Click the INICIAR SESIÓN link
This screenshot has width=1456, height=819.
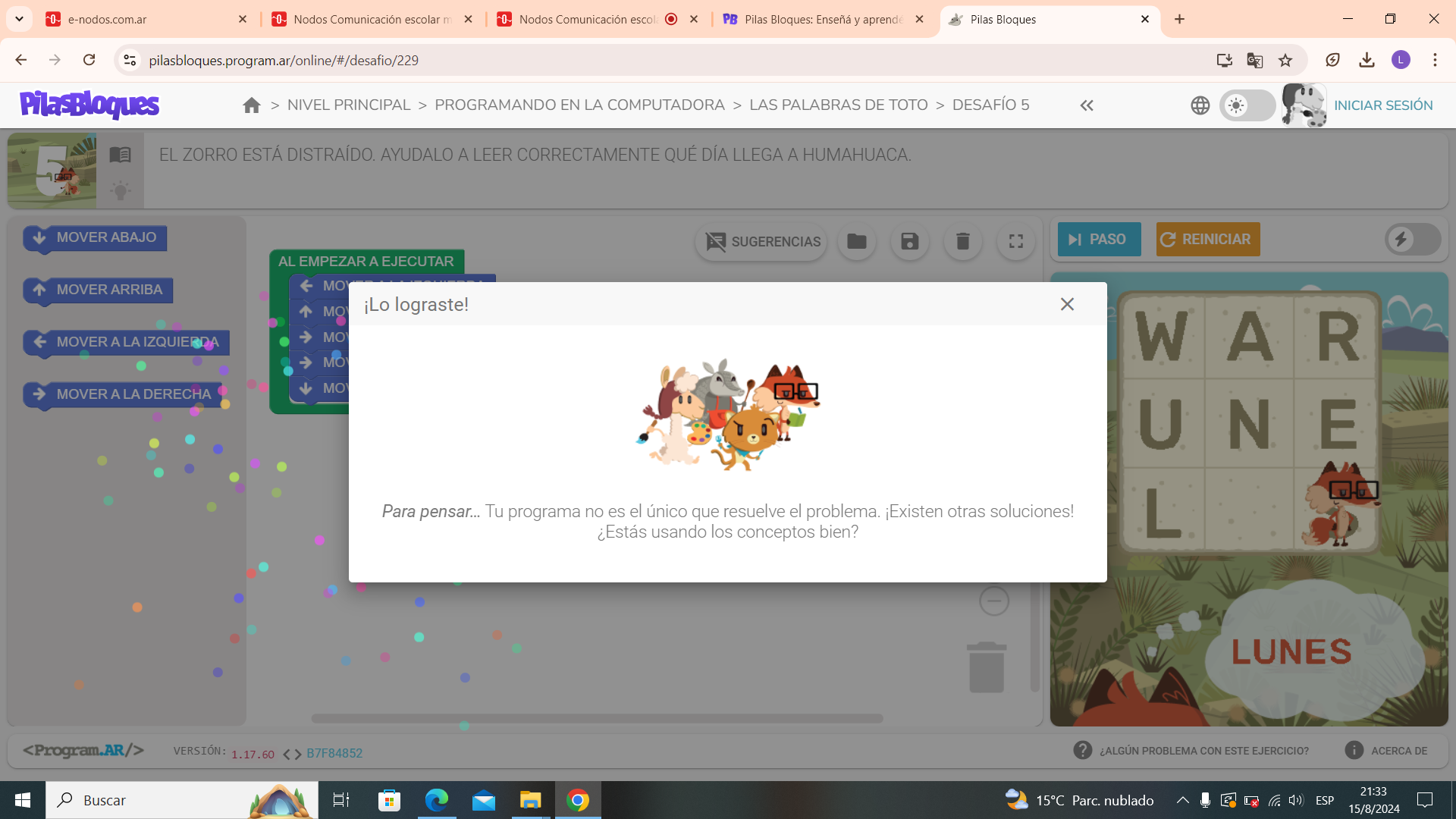coord(1383,105)
